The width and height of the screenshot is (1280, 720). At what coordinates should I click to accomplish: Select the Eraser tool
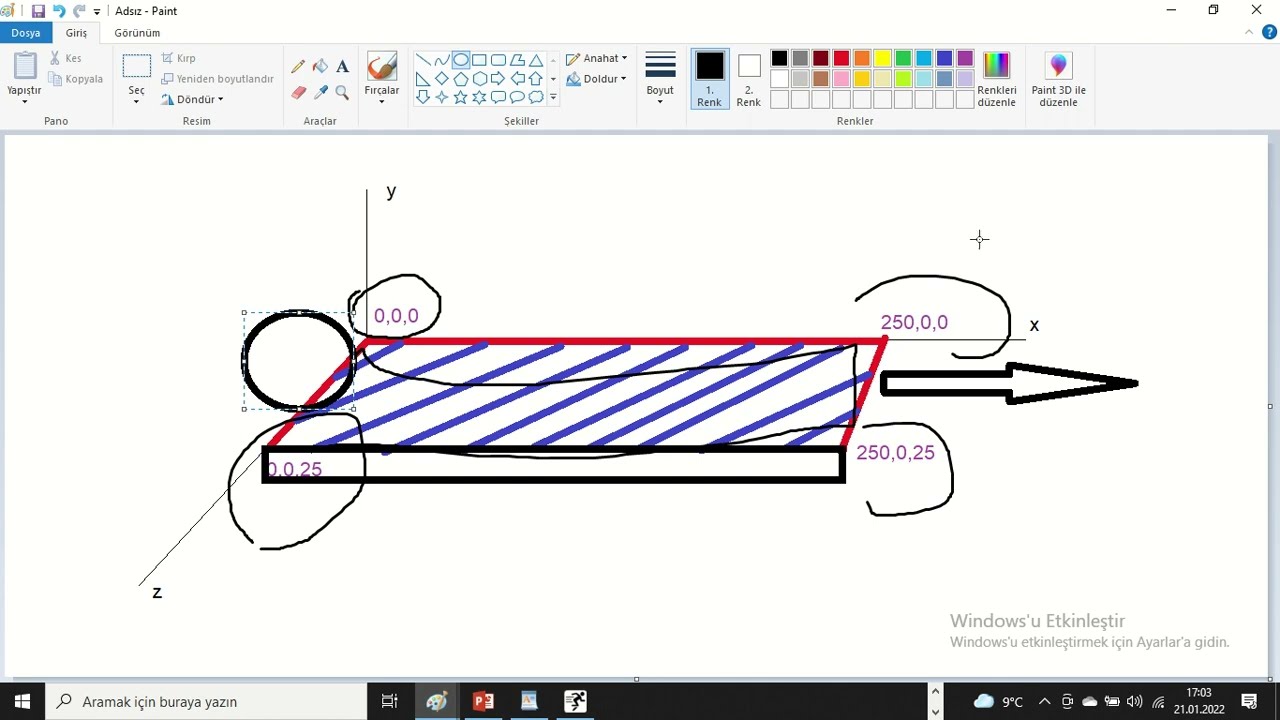coord(298,92)
